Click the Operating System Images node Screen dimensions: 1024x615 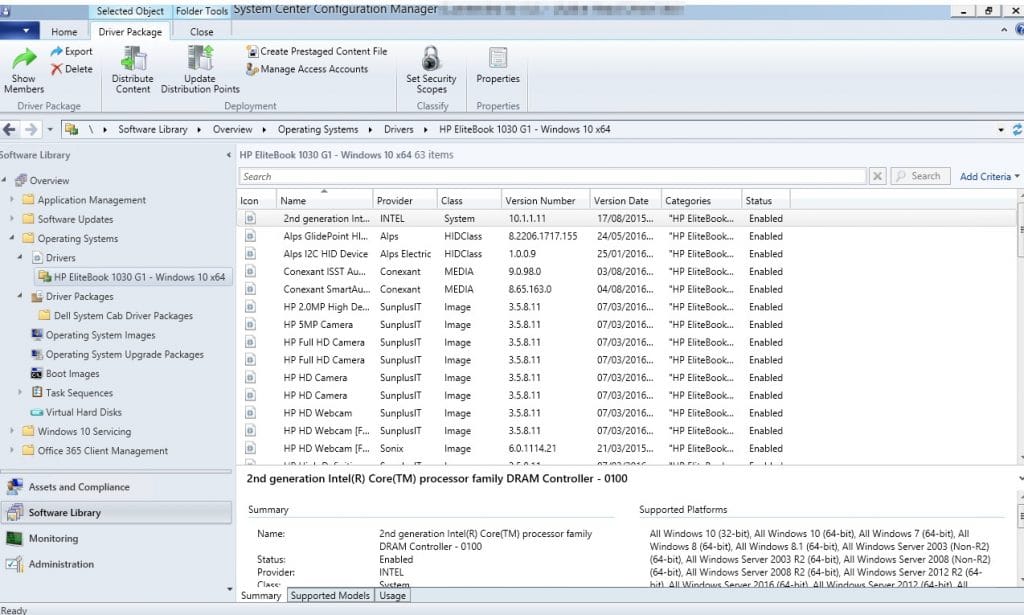point(100,335)
